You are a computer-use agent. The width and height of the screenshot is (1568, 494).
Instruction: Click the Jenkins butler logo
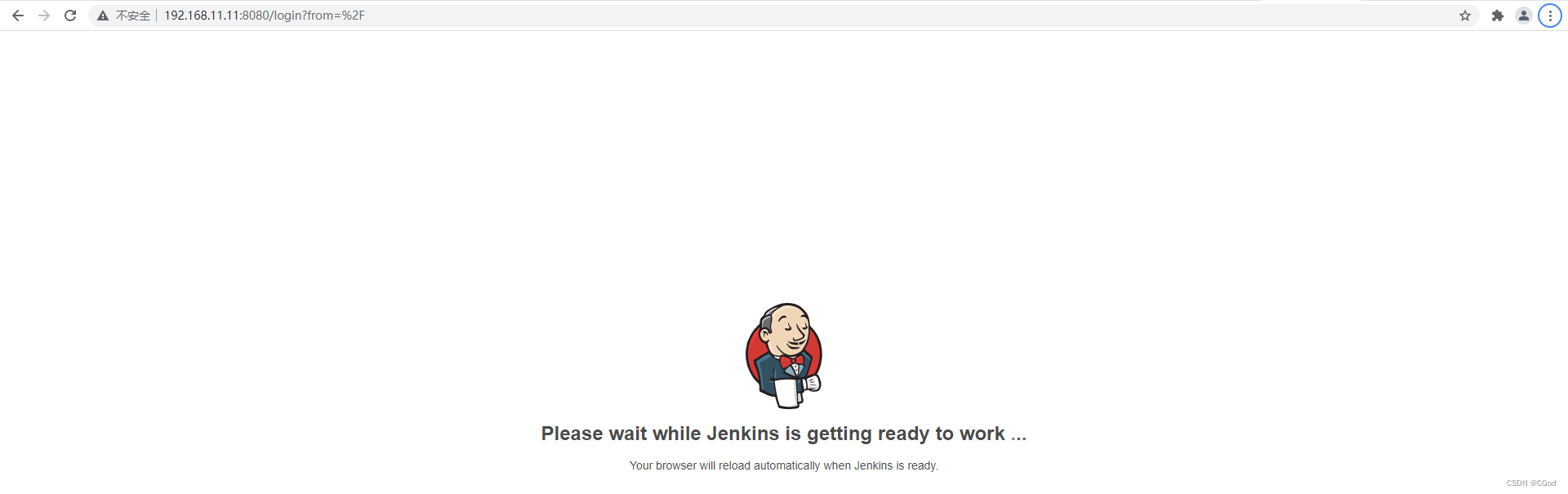tap(784, 356)
